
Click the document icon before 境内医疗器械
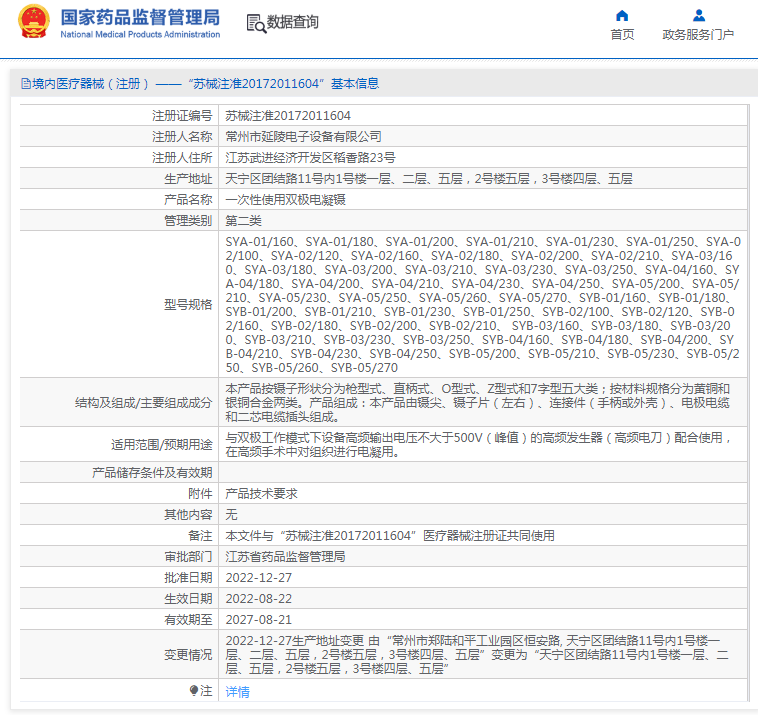coord(26,84)
